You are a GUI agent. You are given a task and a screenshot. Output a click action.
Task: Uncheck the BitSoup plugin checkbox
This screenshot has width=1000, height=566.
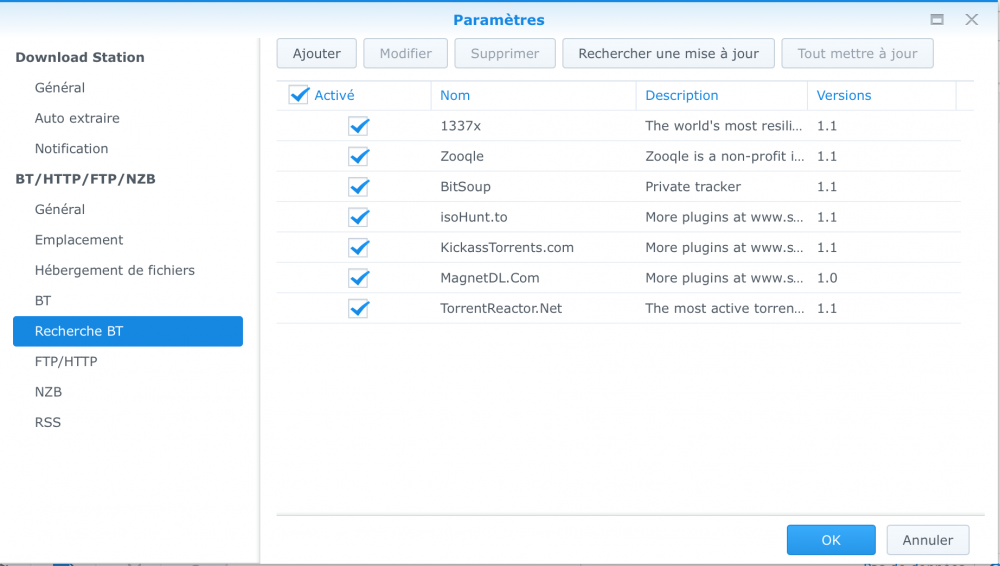(359, 187)
